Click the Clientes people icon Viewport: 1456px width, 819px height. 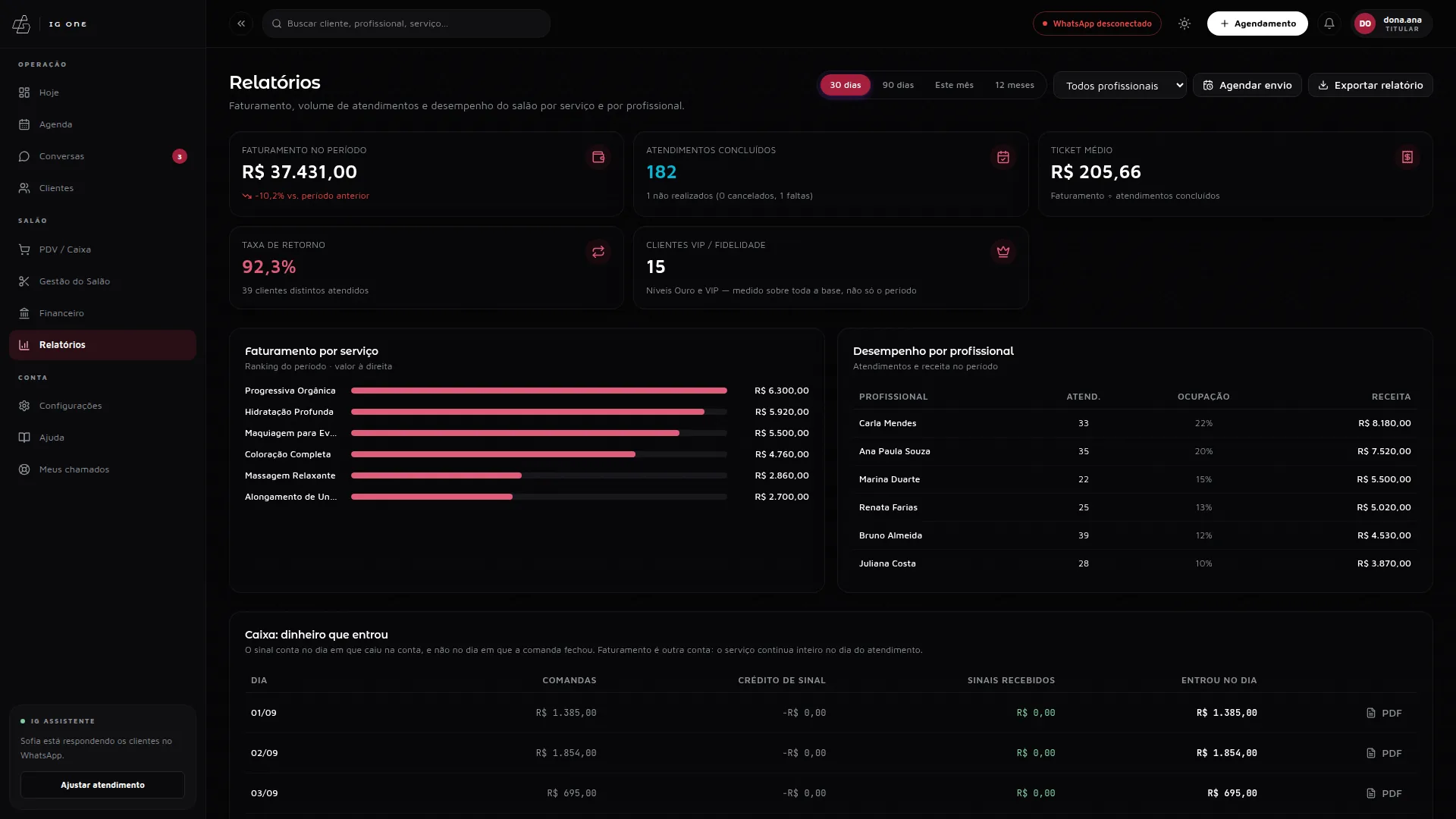coord(24,188)
